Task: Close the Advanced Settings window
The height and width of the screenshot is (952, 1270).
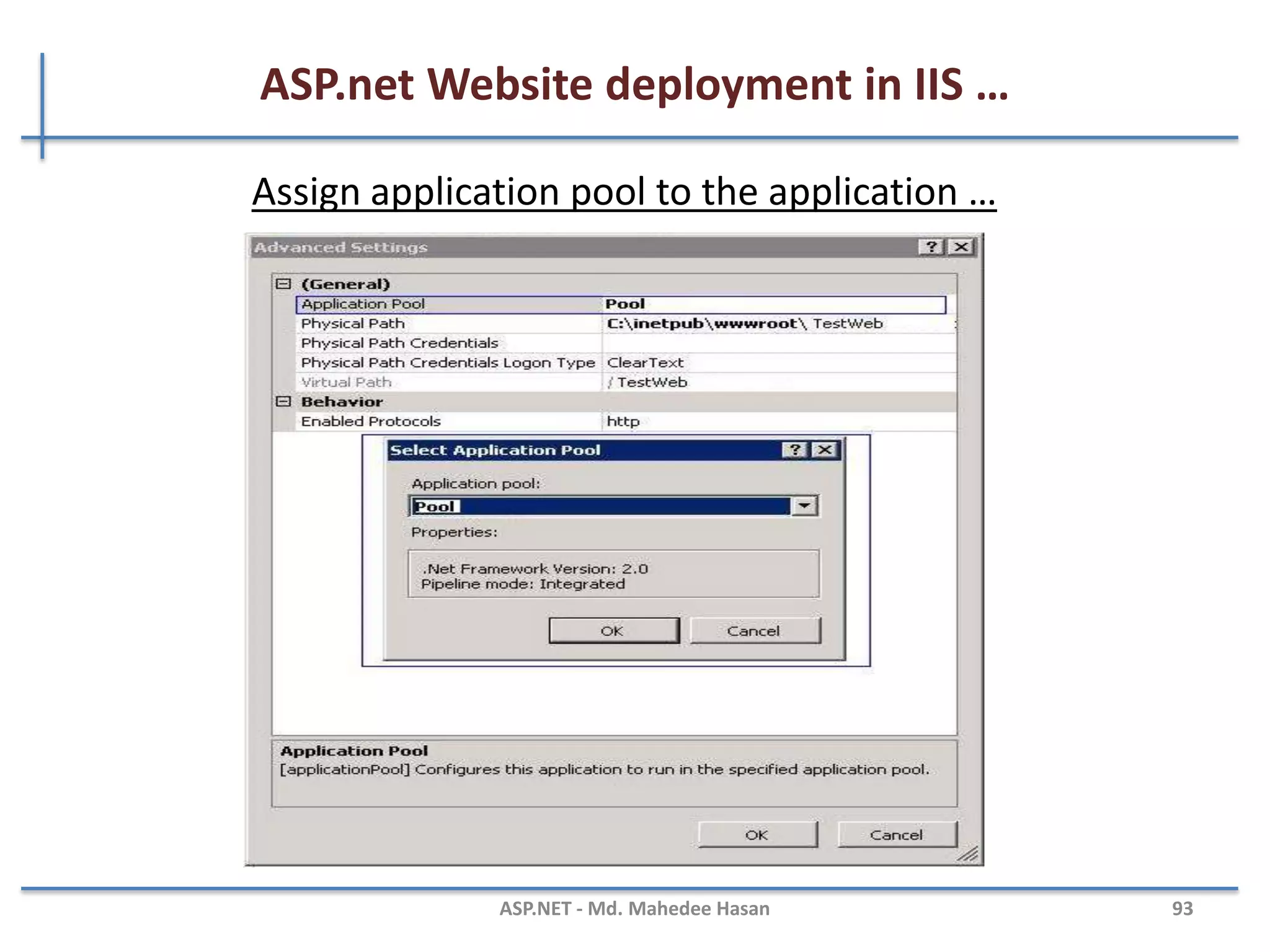Action: click(961, 247)
